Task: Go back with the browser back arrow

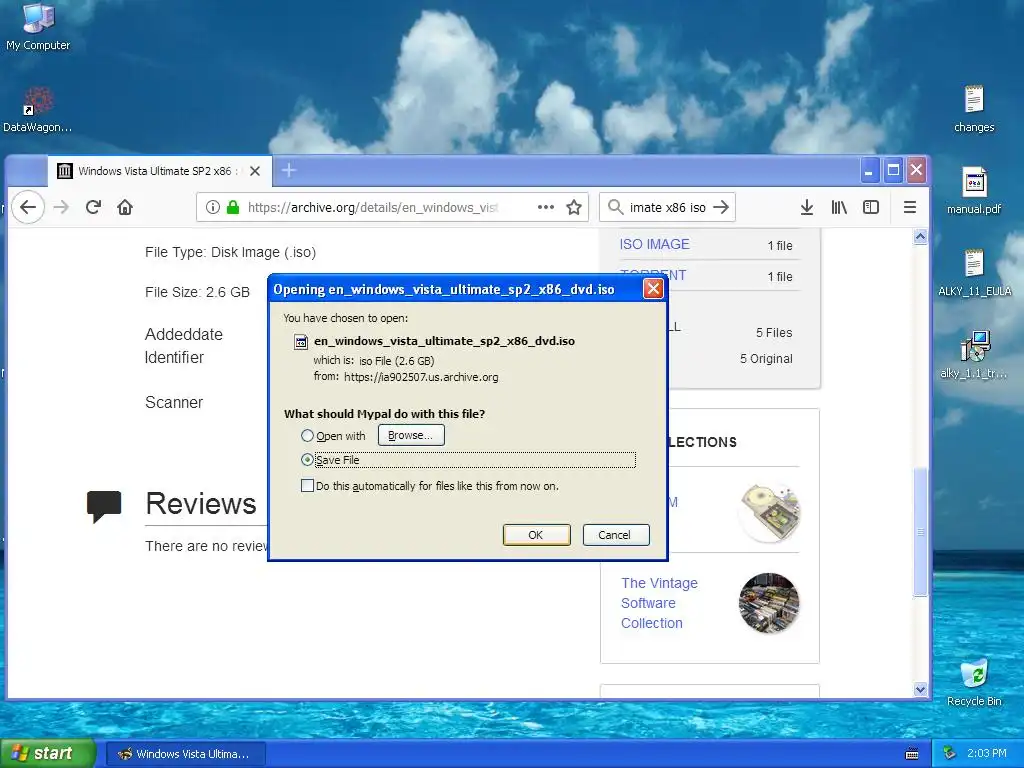Action: (27, 207)
